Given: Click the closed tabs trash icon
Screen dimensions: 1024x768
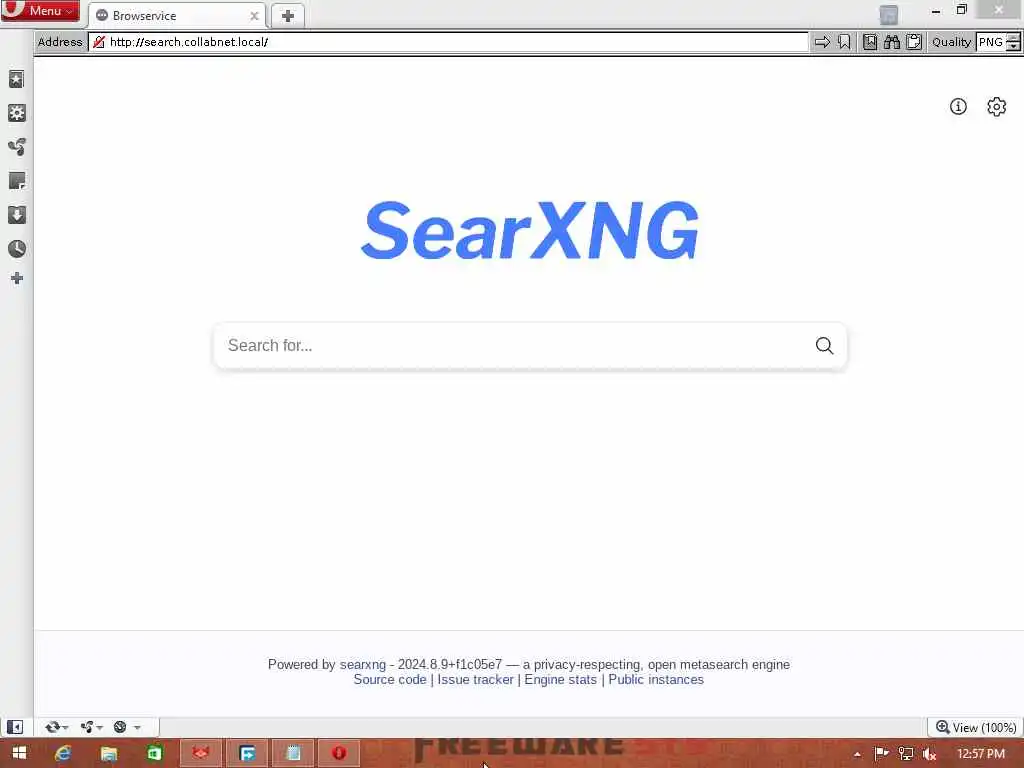Looking at the screenshot, I should tap(889, 14).
